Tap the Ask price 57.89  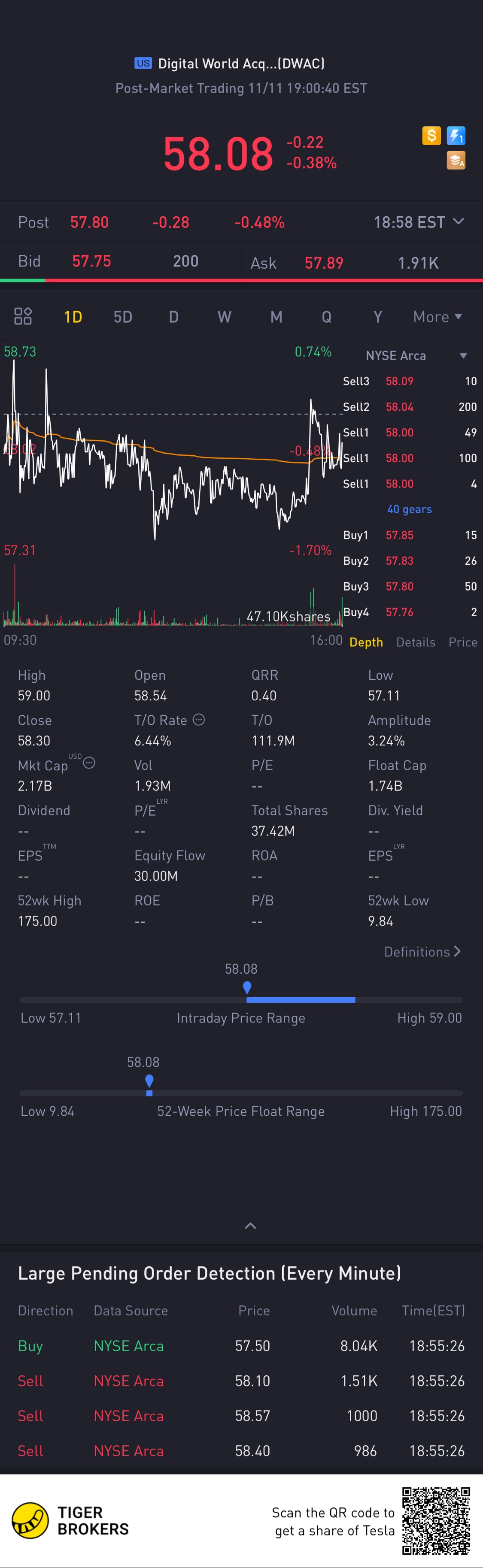click(324, 263)
